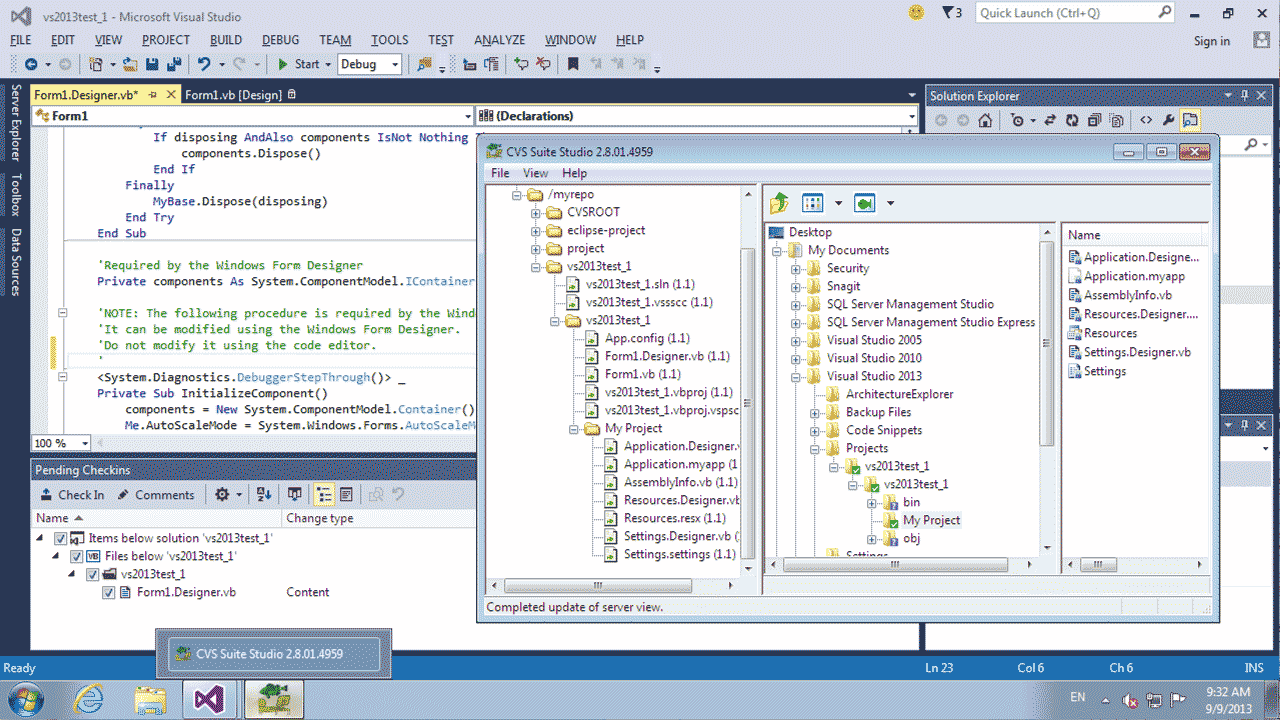1280x720 pixels.
Task: Open the View menu in CVS Suite Studio
Action: [536, 173]
